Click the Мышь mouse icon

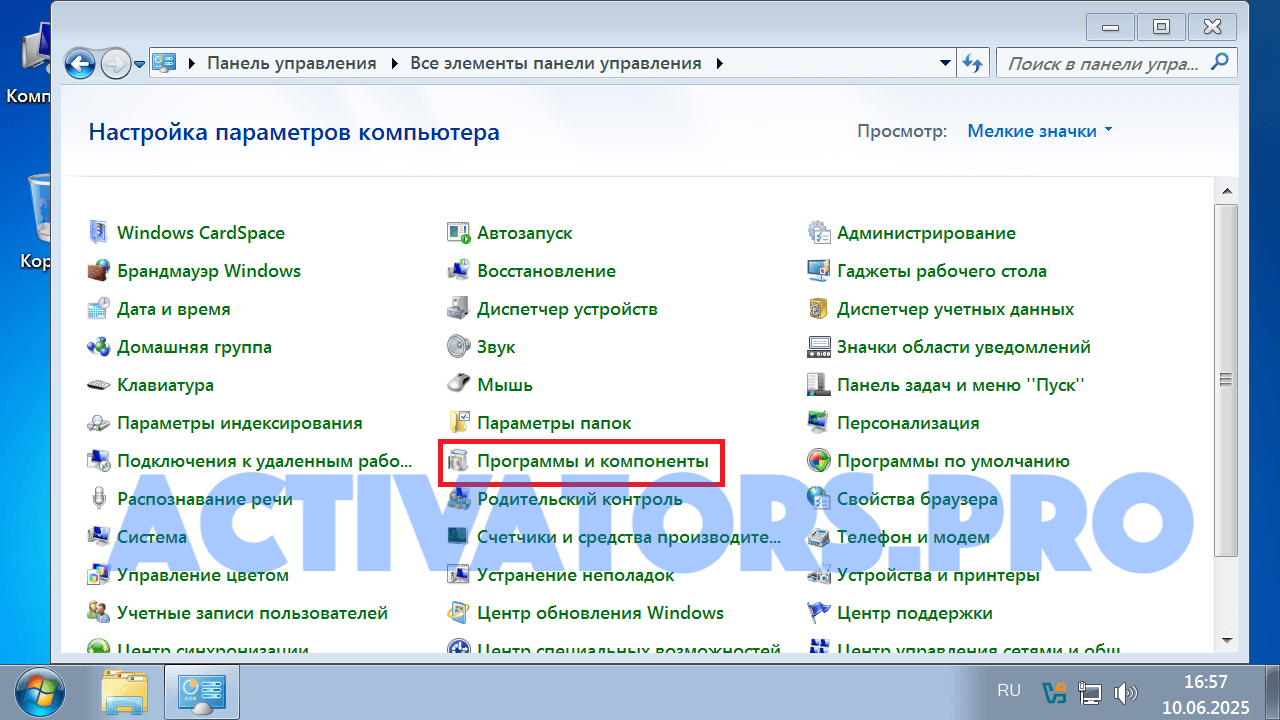[x=458, y=385]
